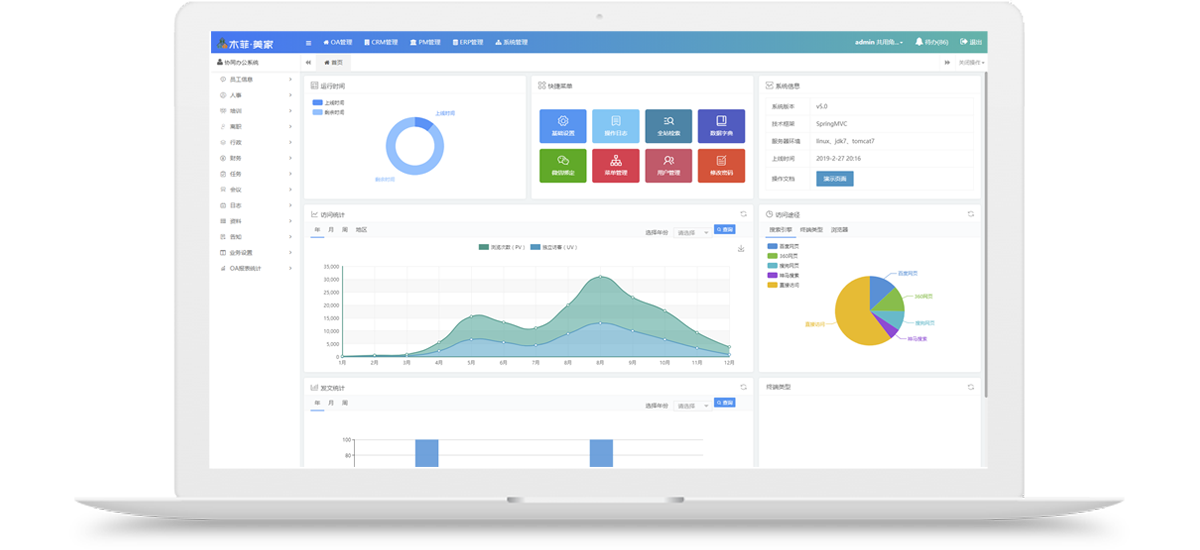Click the 8月 peak data point on PV curve
The image size is (1200, 550).
pos(600,277)
